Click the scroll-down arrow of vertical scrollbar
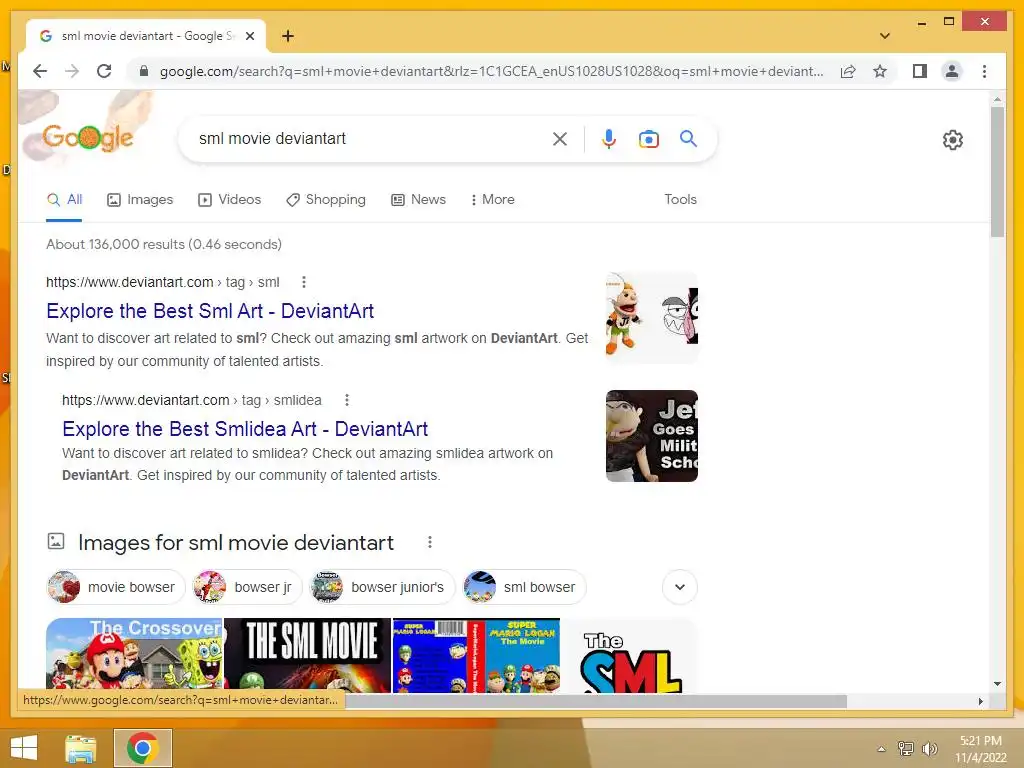Screen dimensions: 1024x768 pyautogui.click(x=997, y=684)
